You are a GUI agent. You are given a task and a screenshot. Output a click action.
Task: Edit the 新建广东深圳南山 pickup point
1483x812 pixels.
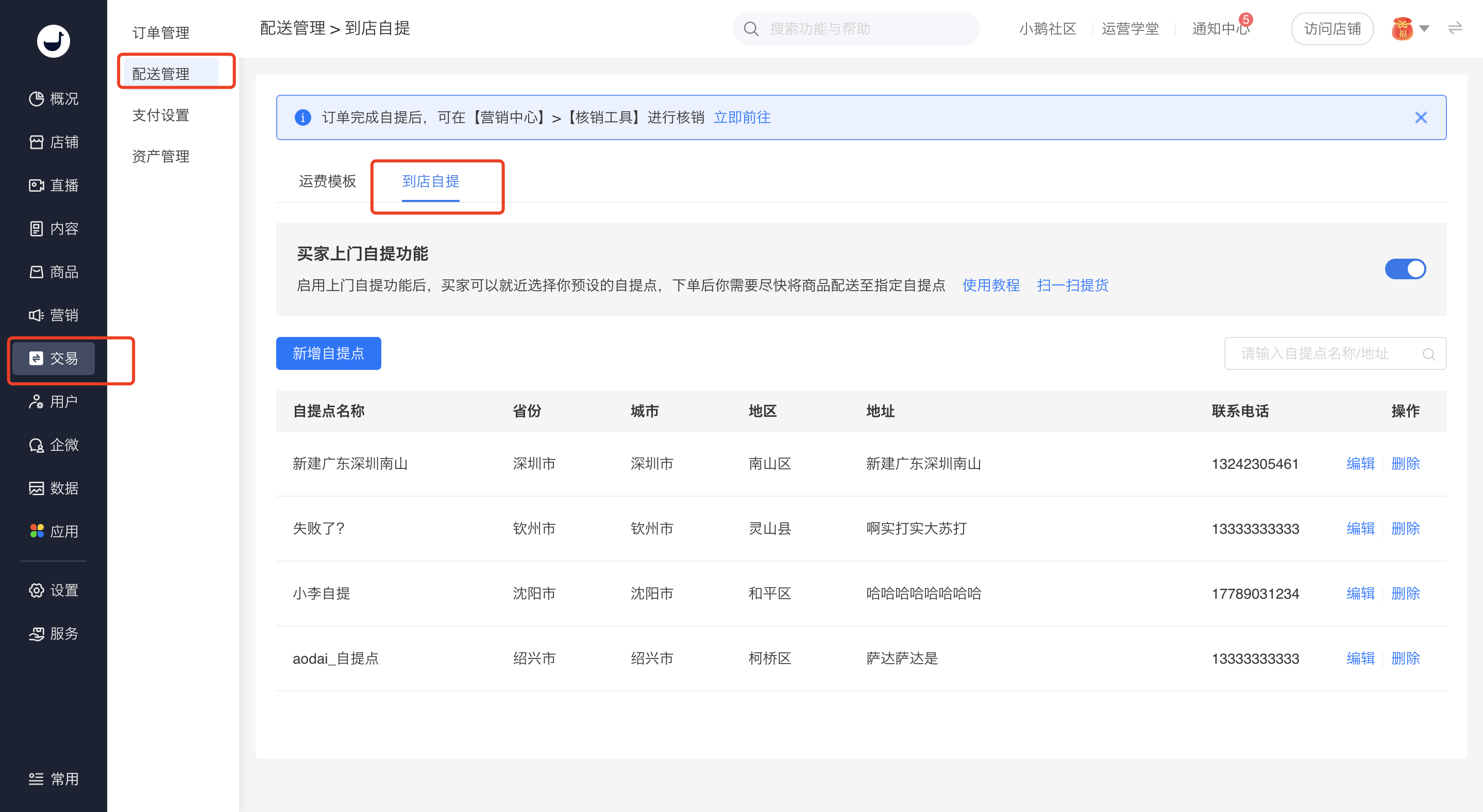pos(1360,464)
